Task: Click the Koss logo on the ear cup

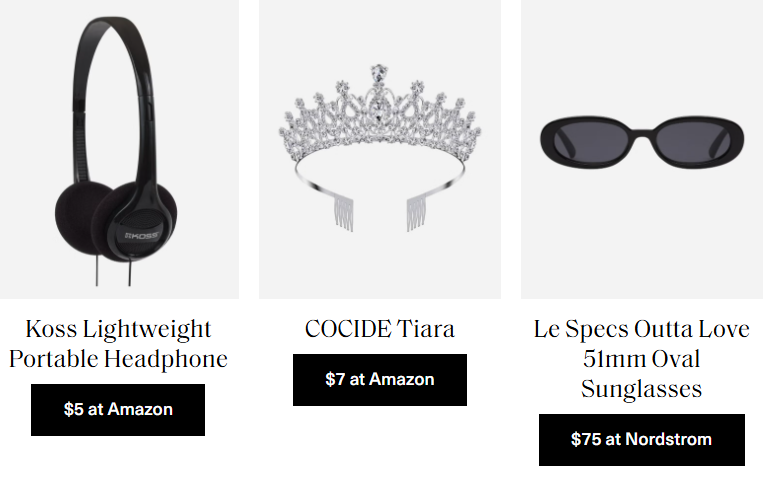Action: (x=142, y=236)
